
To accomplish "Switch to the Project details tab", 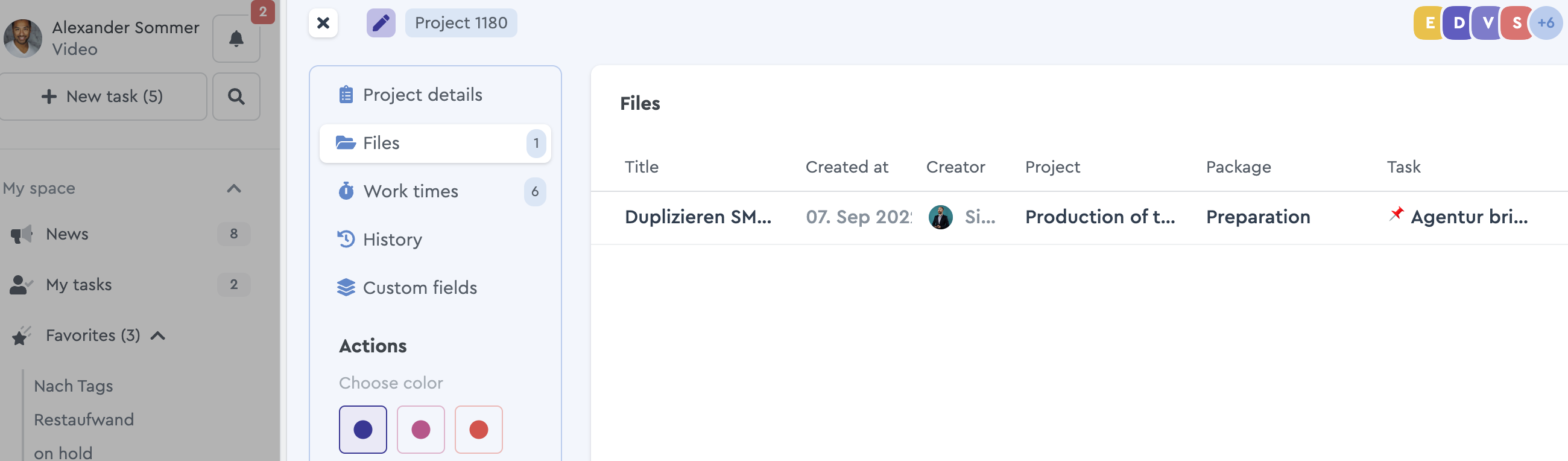I will (435, 95).
